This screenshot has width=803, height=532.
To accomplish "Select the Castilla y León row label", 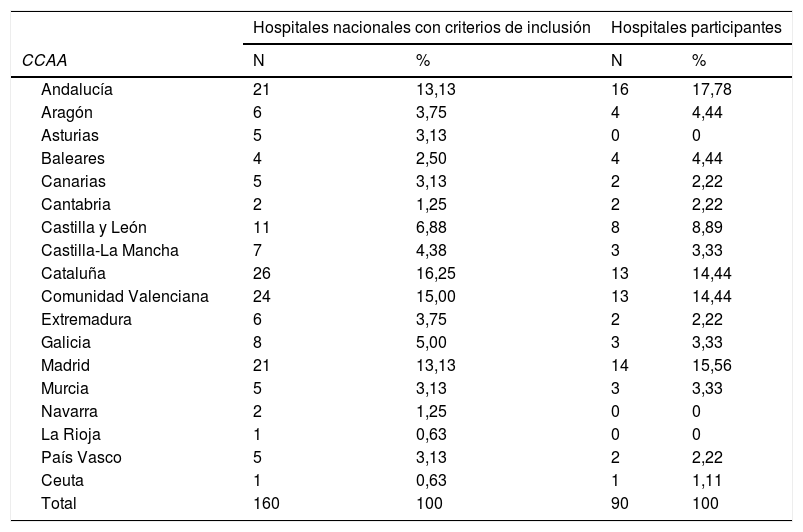I will (94, 228).
